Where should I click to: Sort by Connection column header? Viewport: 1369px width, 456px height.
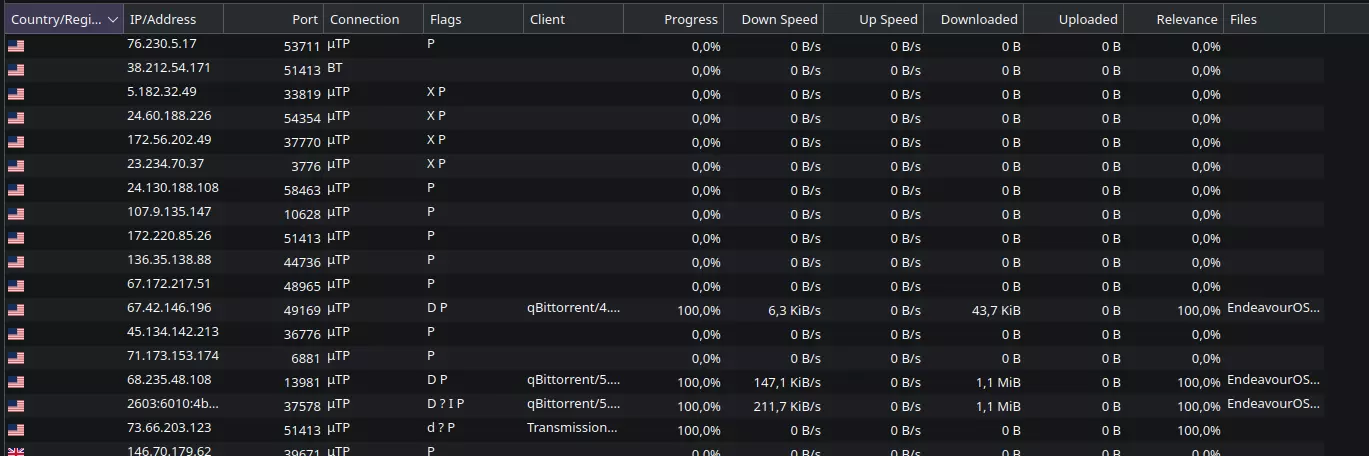tap(374, 19)
